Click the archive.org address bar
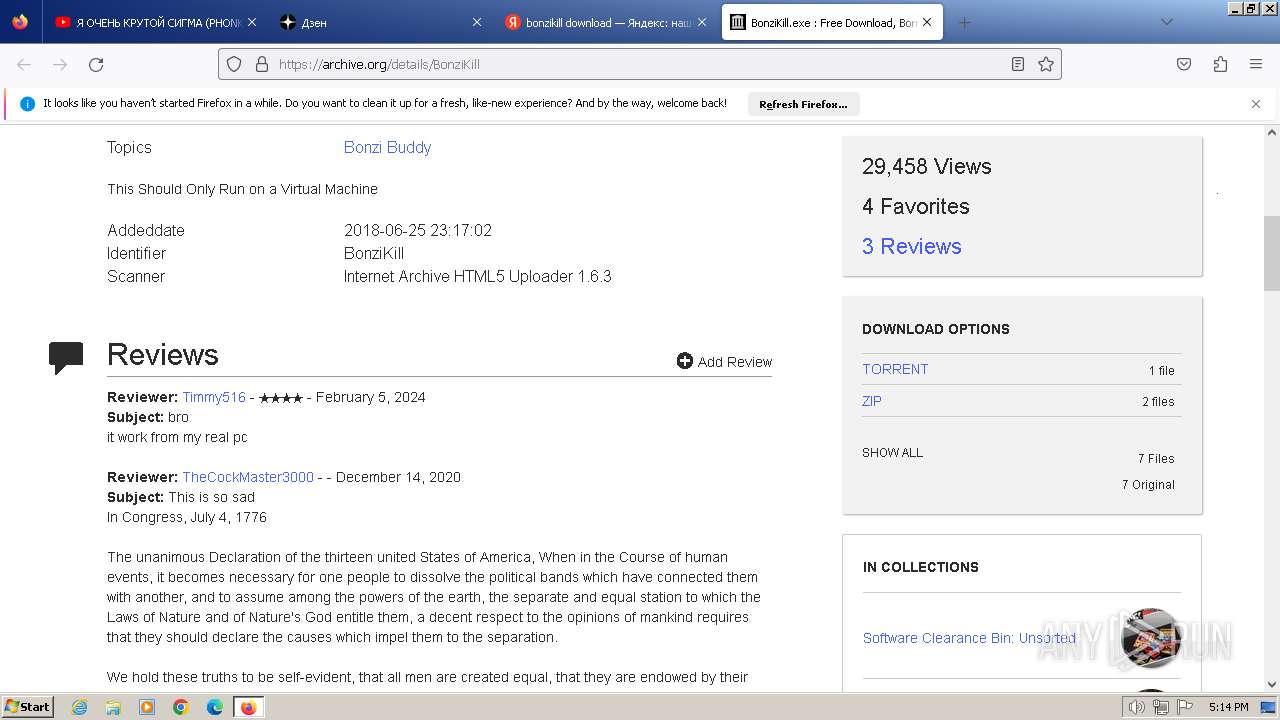 point(638,64)
